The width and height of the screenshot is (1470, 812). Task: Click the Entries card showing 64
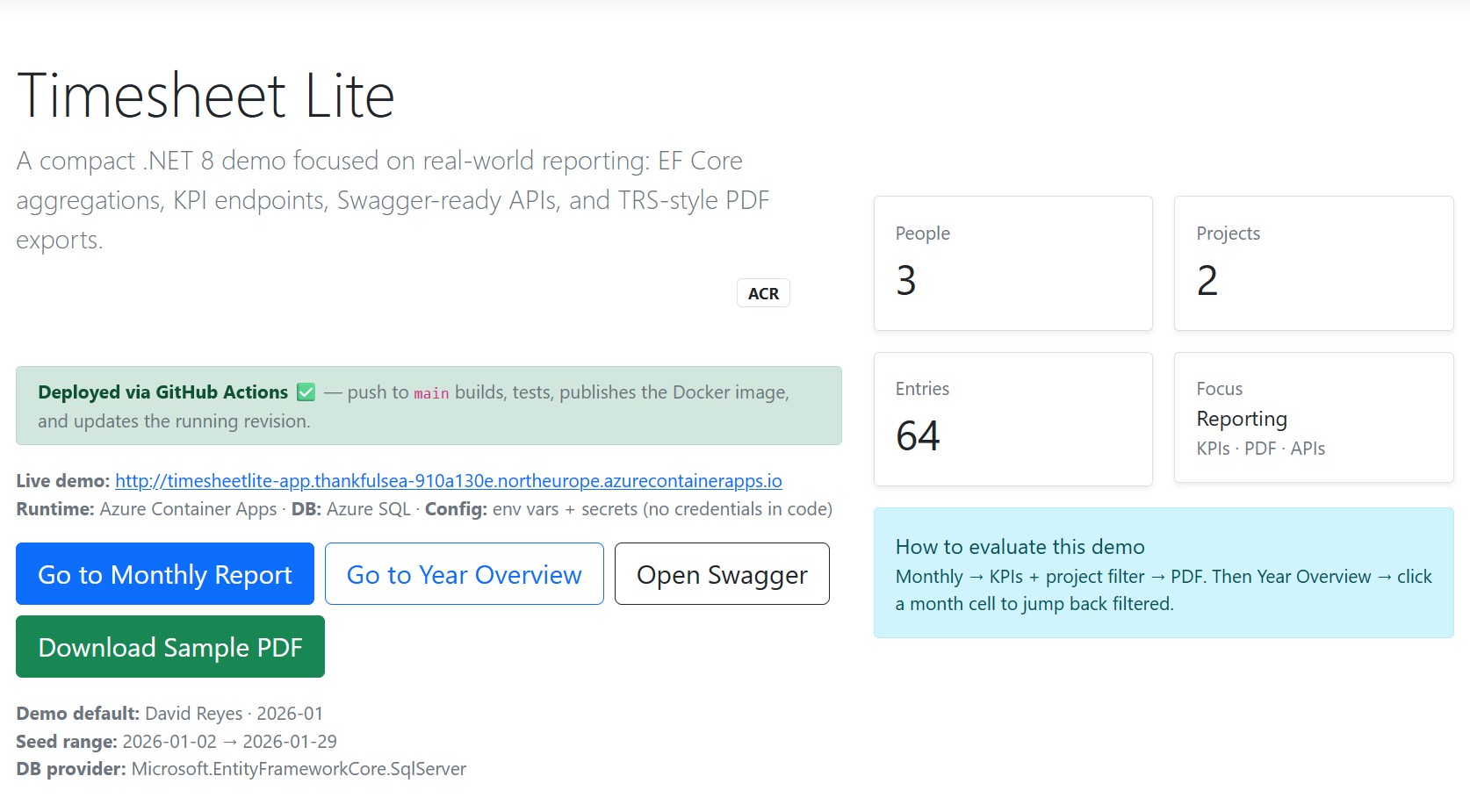tap(1012, 419)
